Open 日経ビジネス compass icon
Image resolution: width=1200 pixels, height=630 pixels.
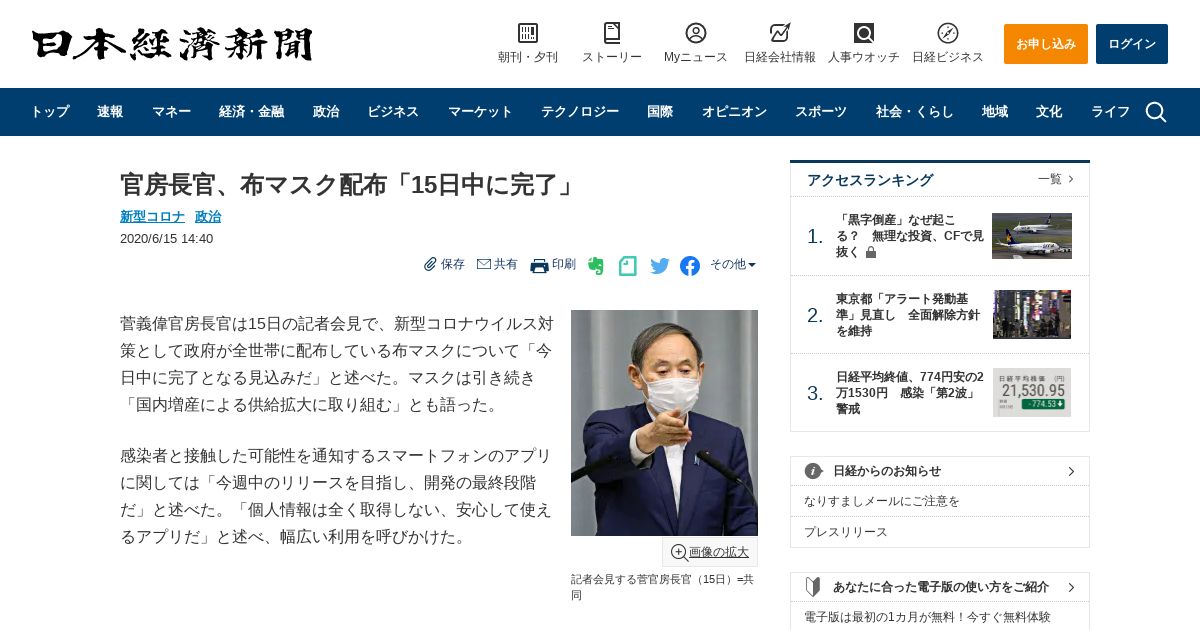coord(948,33)
